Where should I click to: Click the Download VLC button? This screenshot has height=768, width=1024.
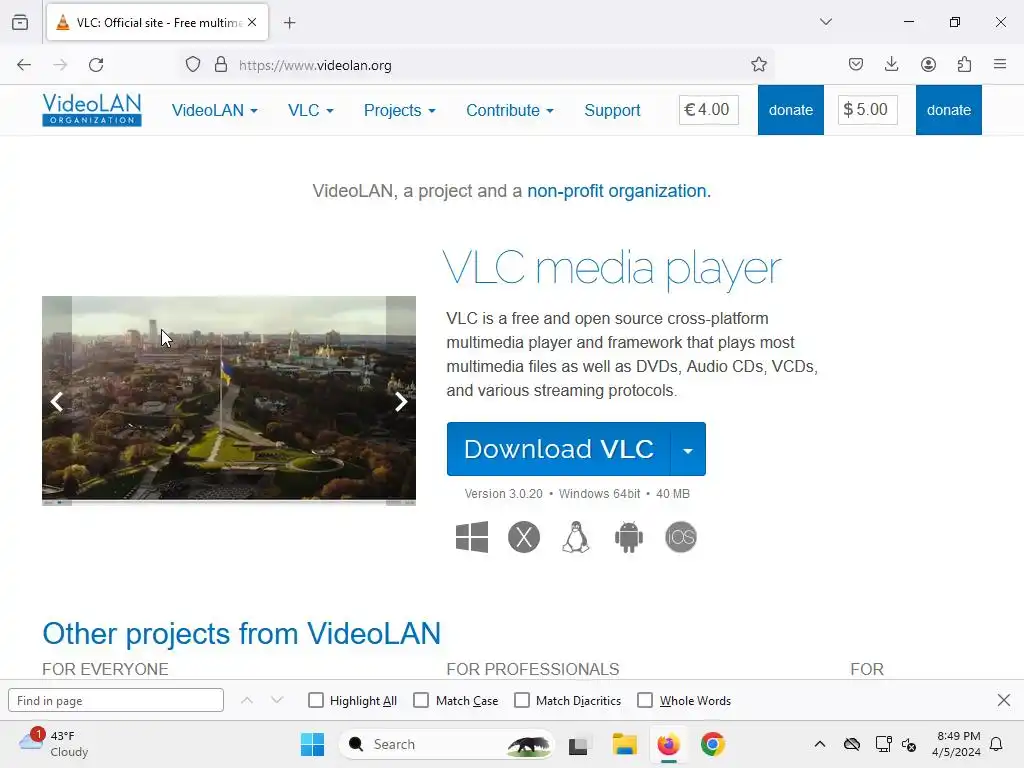click(558, 449)
